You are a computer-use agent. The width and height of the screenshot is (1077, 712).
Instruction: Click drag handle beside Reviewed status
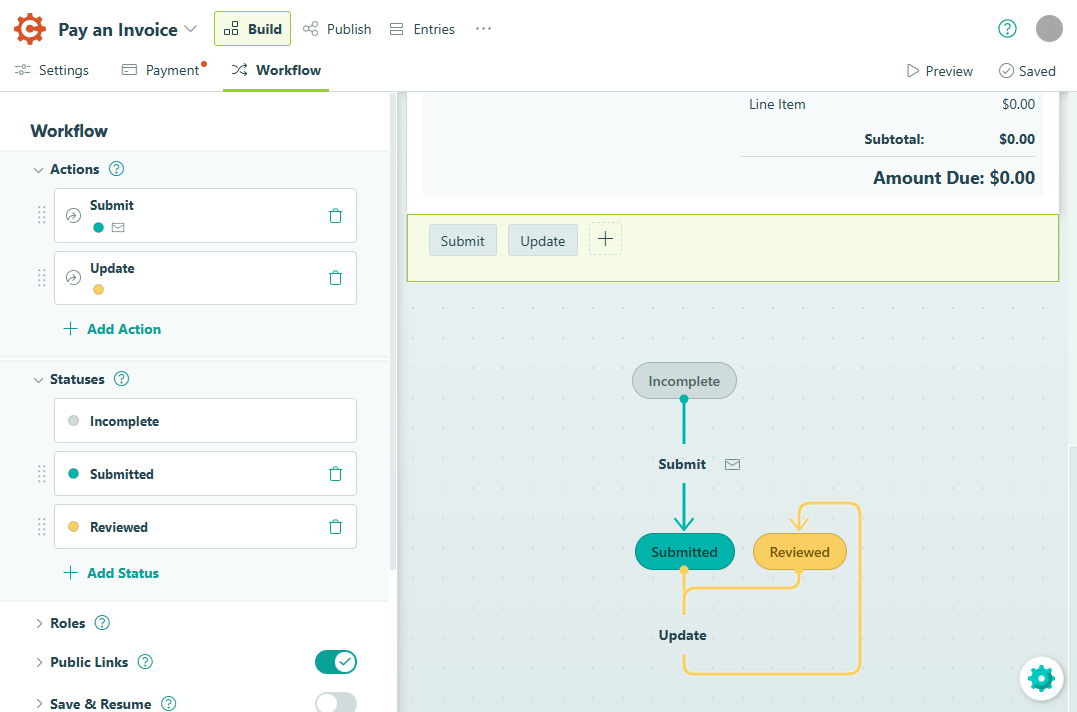(41, 527)
